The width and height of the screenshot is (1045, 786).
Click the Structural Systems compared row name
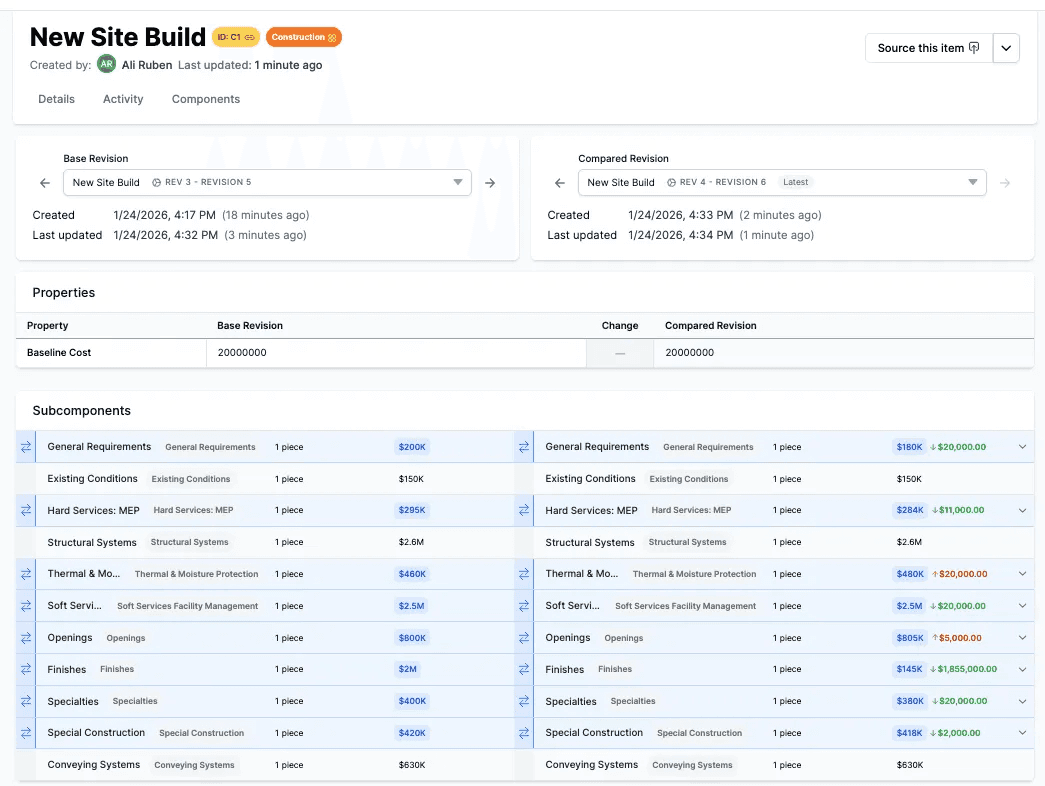pyautogui.click(x=590, y=542)
